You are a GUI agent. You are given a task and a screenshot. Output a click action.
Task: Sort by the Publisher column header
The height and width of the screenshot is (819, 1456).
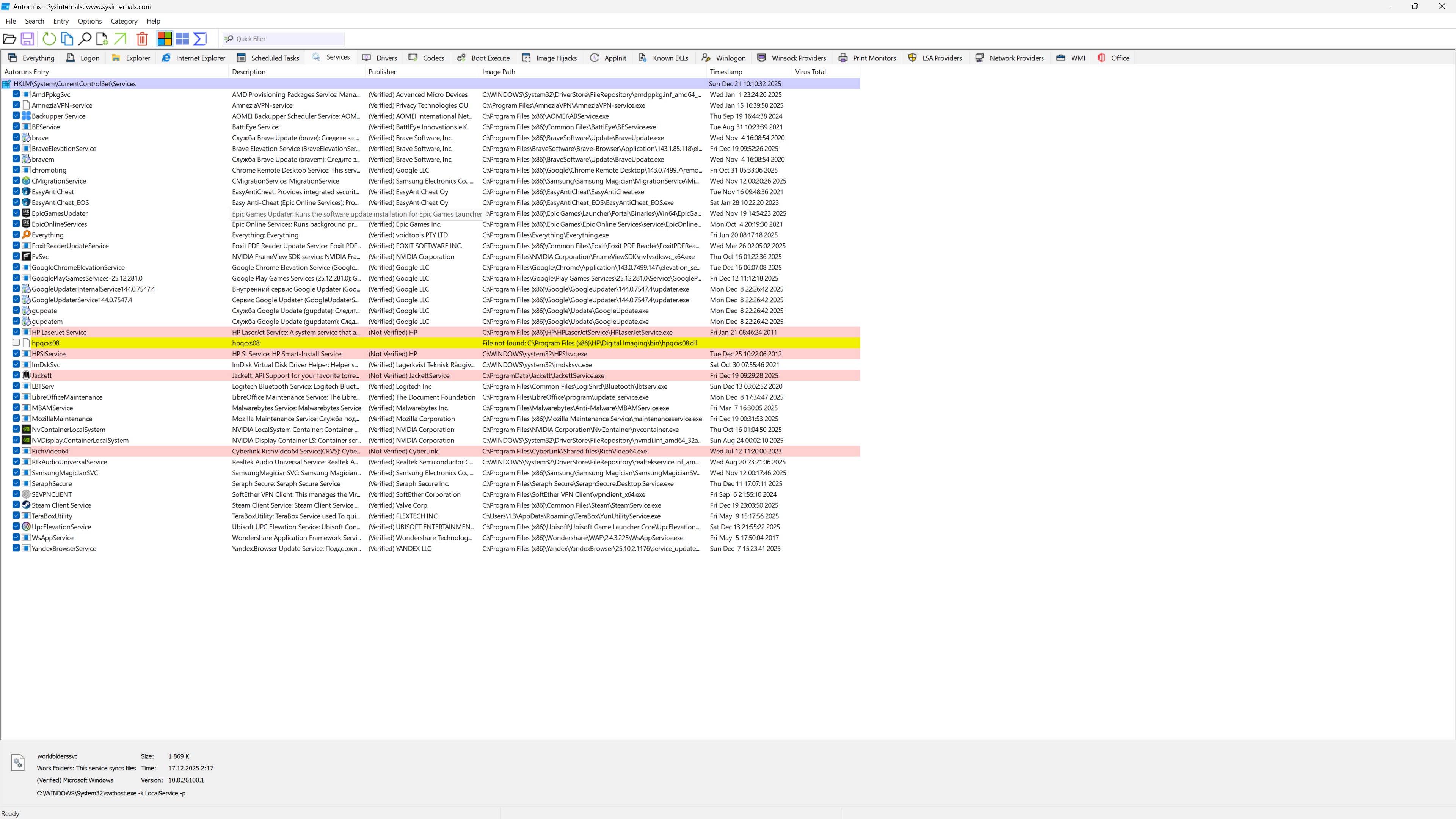(382, 72)
